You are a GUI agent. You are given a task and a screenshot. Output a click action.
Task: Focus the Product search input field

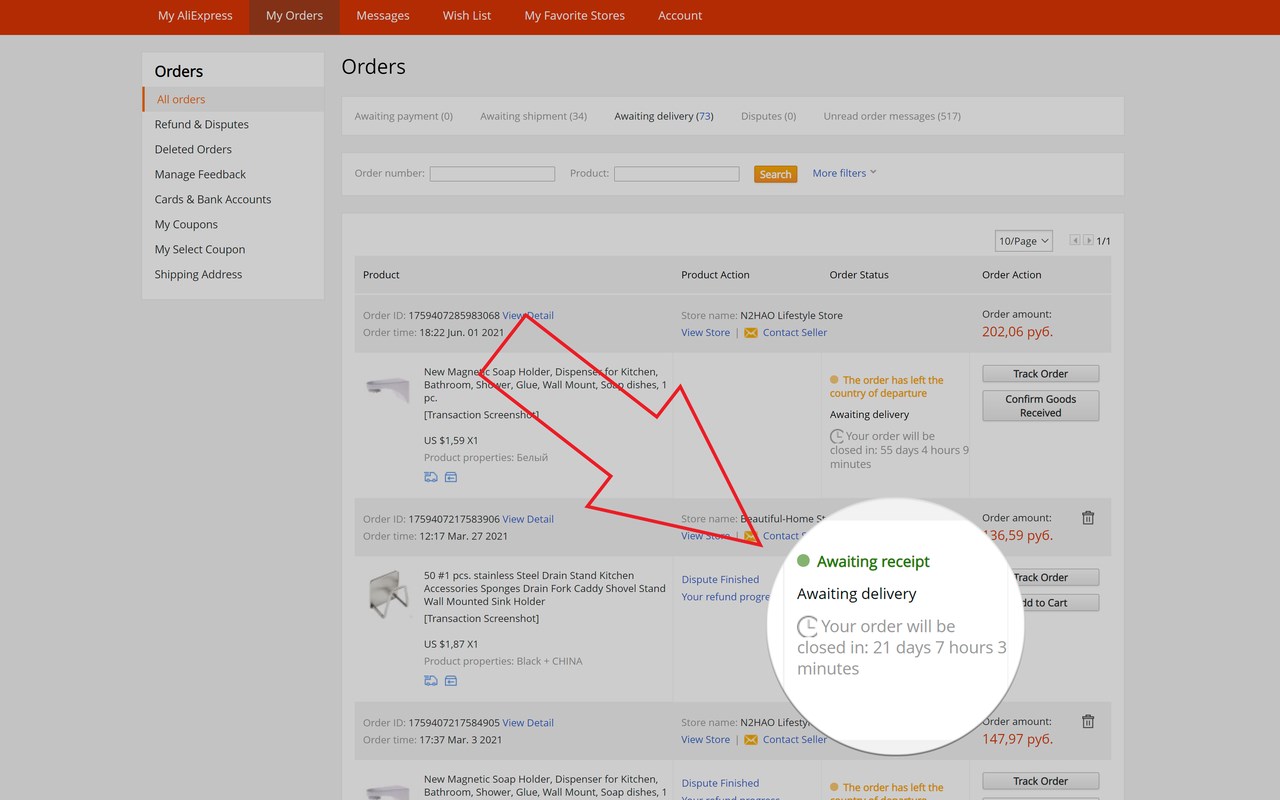click(677, 174)
